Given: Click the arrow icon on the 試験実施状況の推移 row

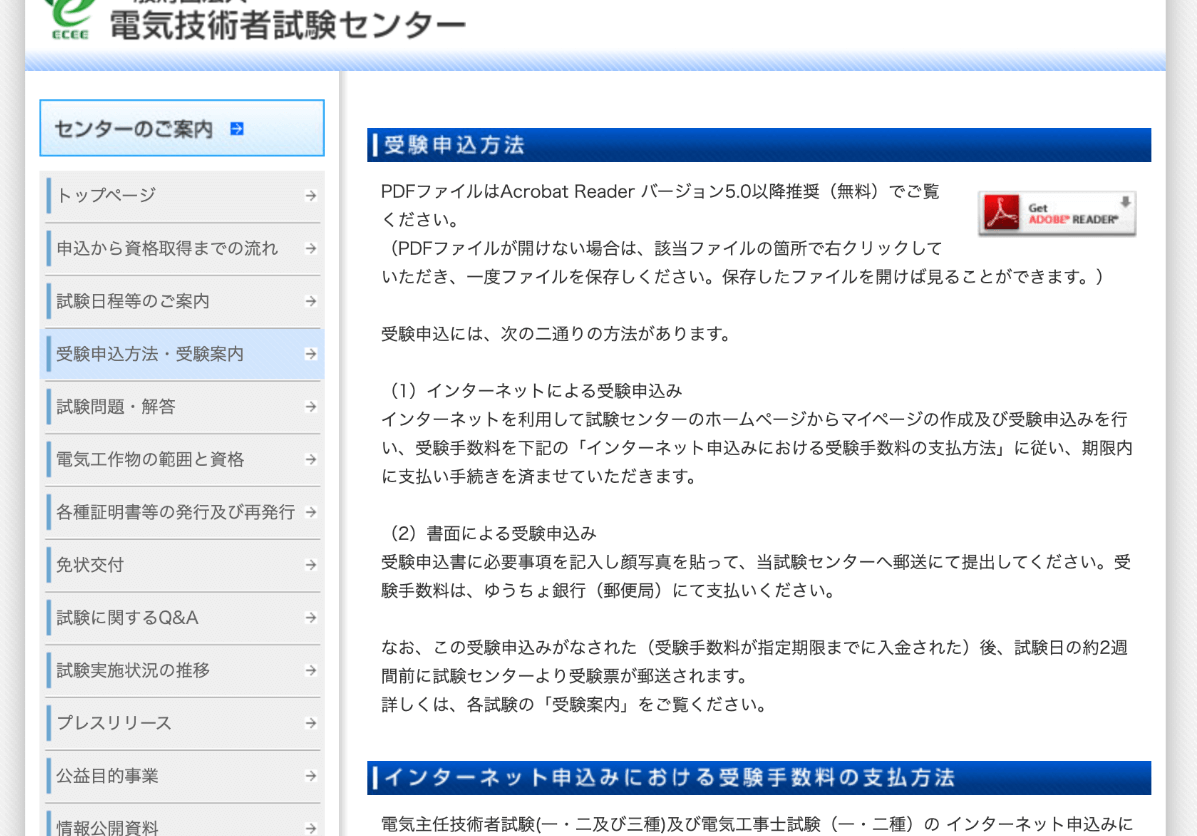Looking at the screenshot, I should 311,670.
